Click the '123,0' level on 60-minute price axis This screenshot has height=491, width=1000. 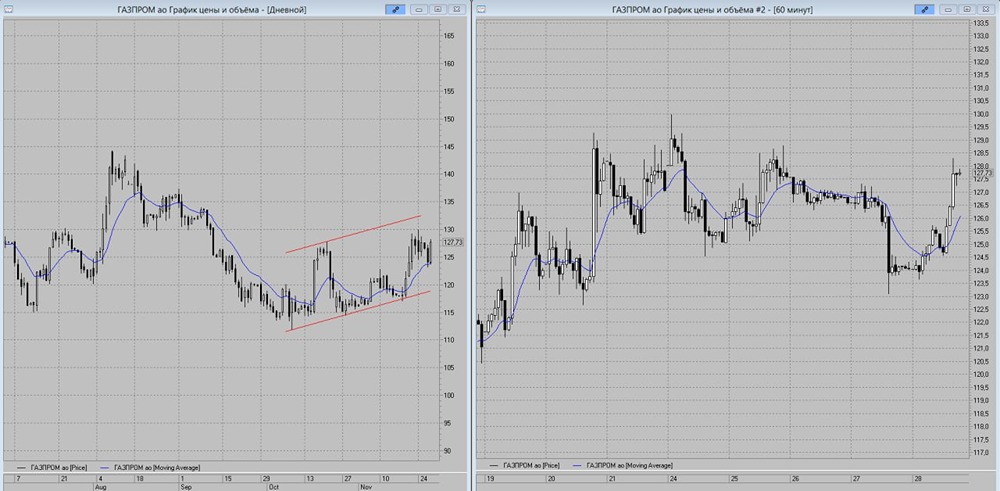(x=980, y=297)
